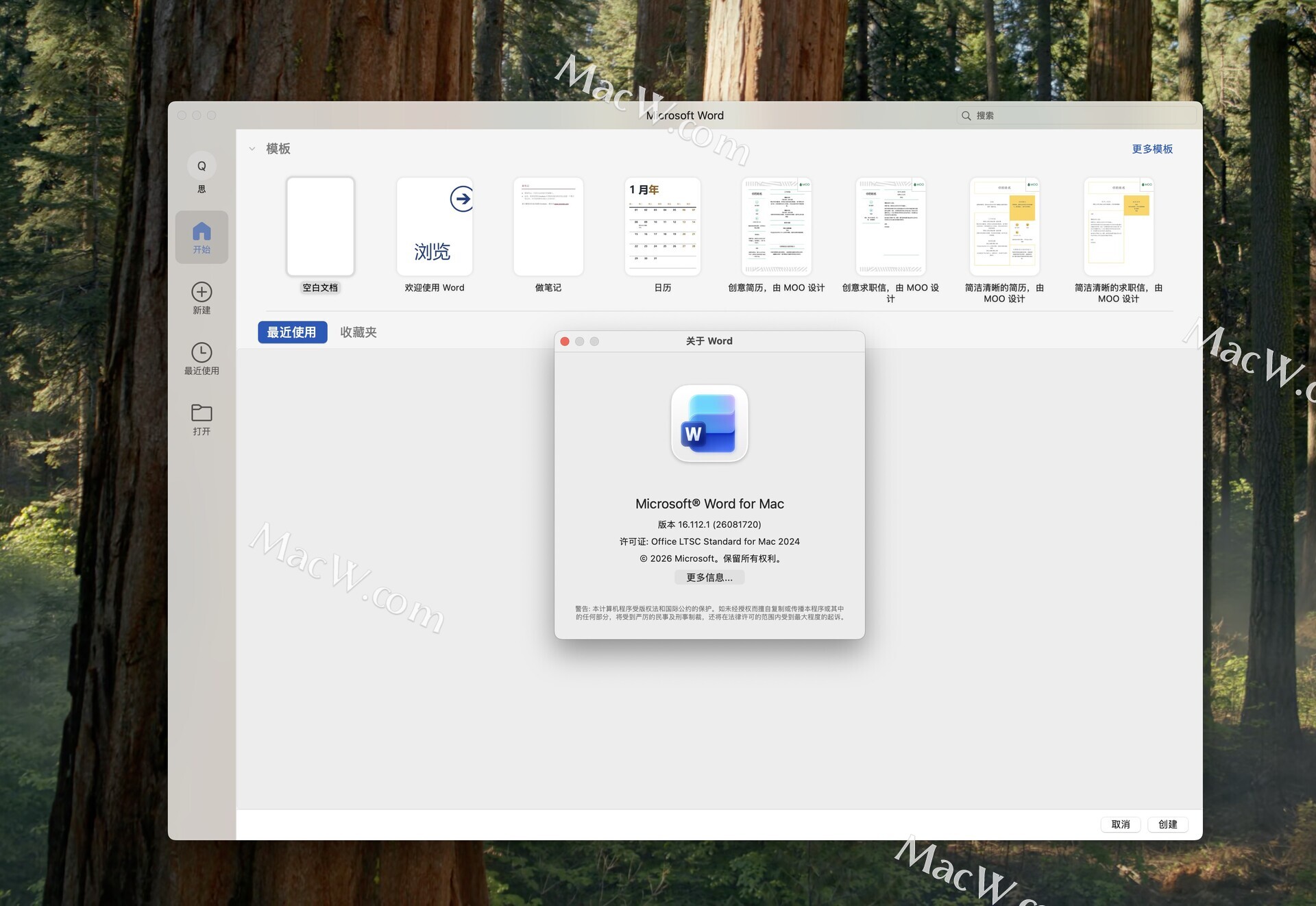Image resolution: width=1316 pixels, height=906 pixels.
Task: Click the Word app icon in About dialog
Action: (709, 424)
